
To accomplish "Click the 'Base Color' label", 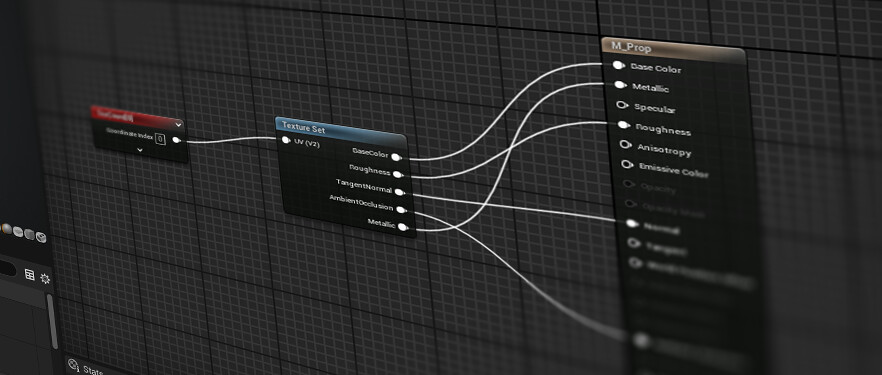I will click(x=656, y=69).
